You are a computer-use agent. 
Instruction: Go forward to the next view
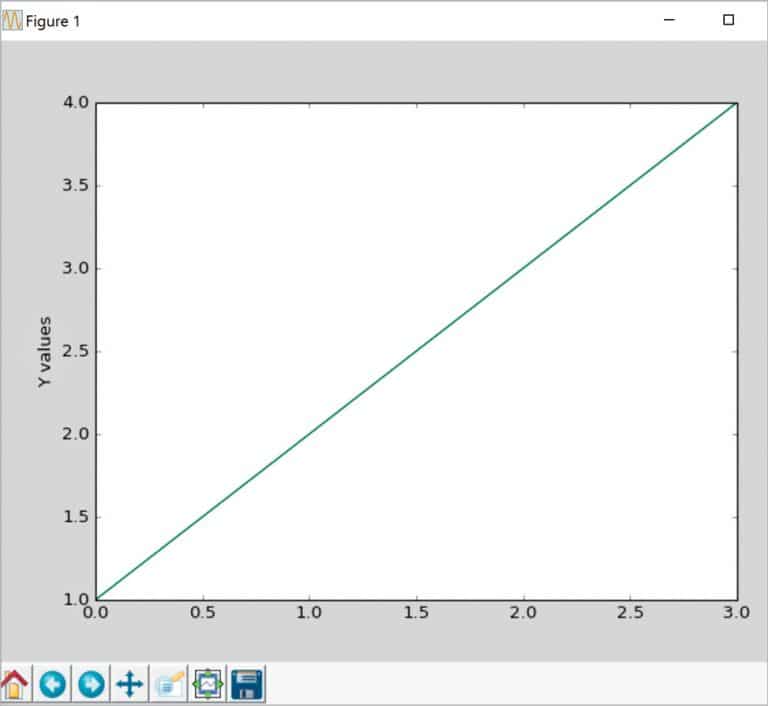[x=91, y=684]
